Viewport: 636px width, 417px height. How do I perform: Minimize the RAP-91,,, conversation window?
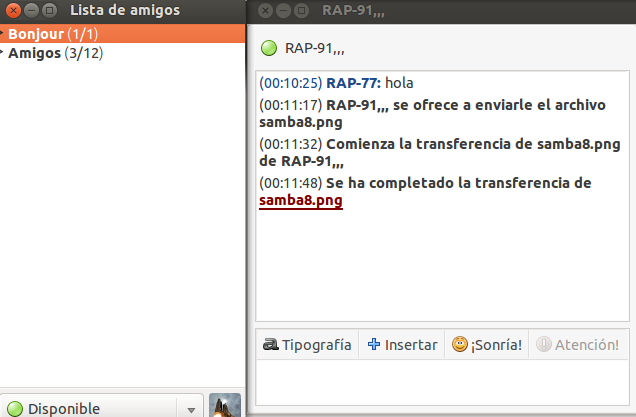click(x=283, y=10)
